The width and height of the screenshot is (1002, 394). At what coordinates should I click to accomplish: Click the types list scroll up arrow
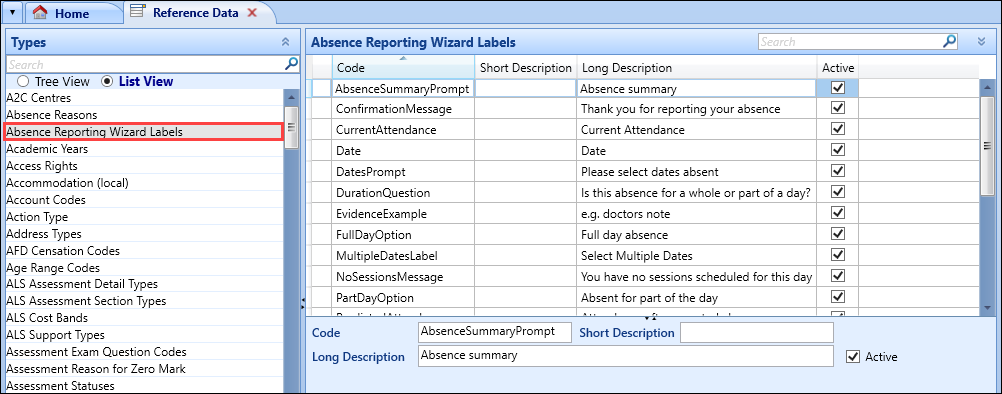[x=291, y=97]
